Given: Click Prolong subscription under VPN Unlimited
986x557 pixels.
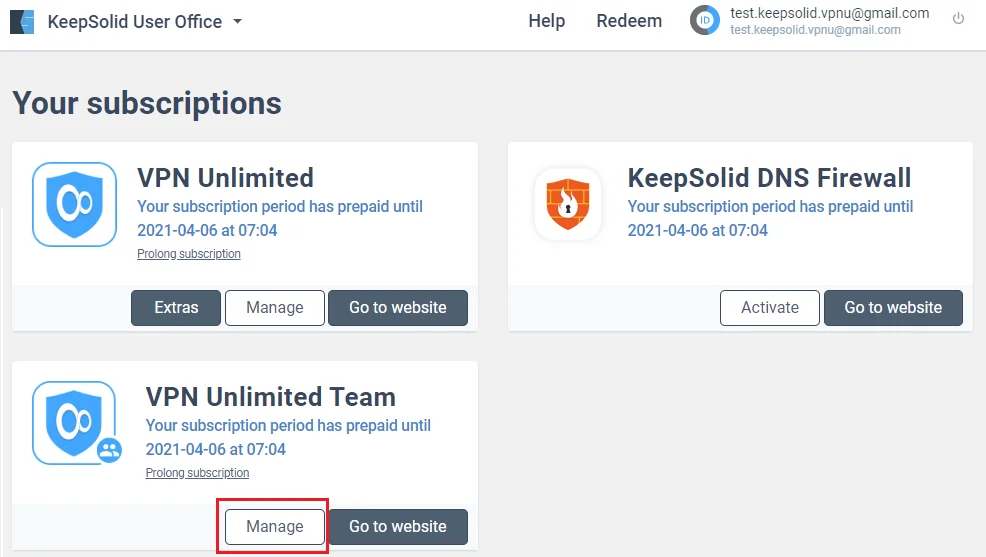Looking at the screenshot, I should pos(189,254).
